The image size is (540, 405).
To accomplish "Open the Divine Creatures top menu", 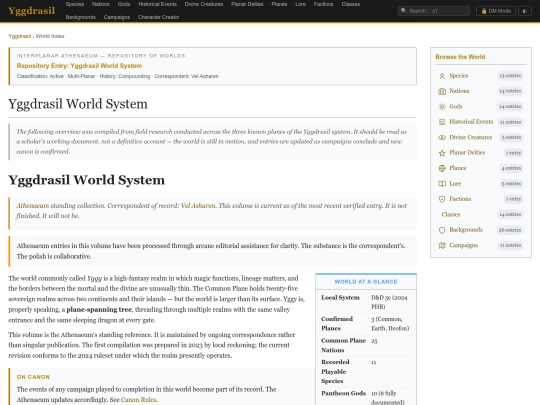I will [204, 4].
